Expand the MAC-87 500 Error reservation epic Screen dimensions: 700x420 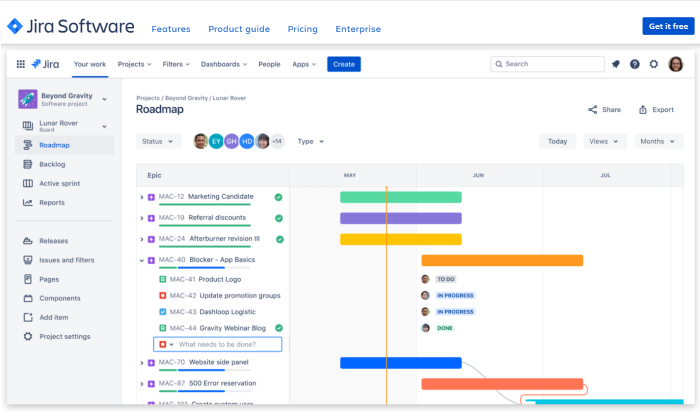click(x=142, y=384)
